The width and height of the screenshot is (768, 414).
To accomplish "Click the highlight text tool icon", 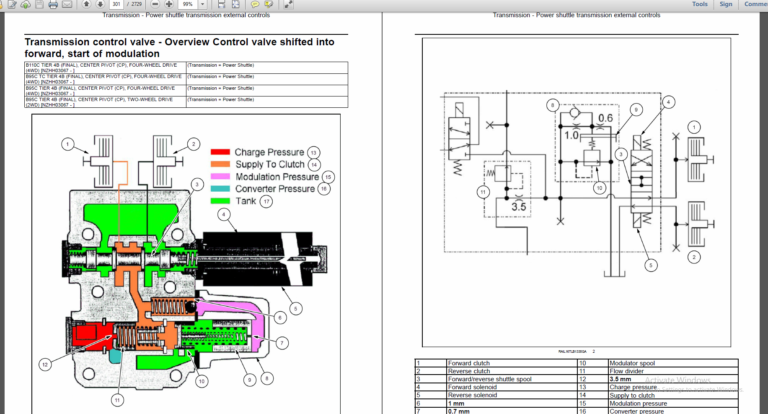I will tap(268, 4).
